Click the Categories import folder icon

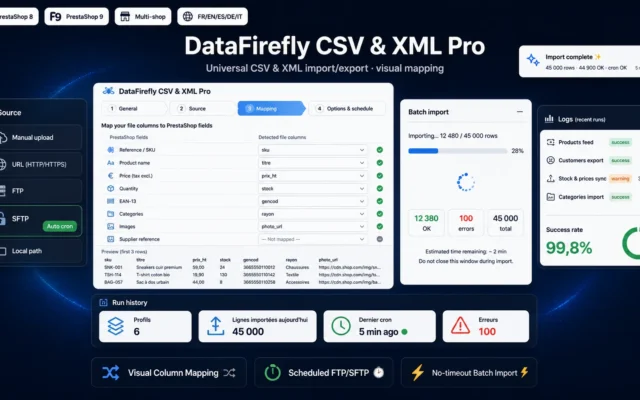(551, 197)
